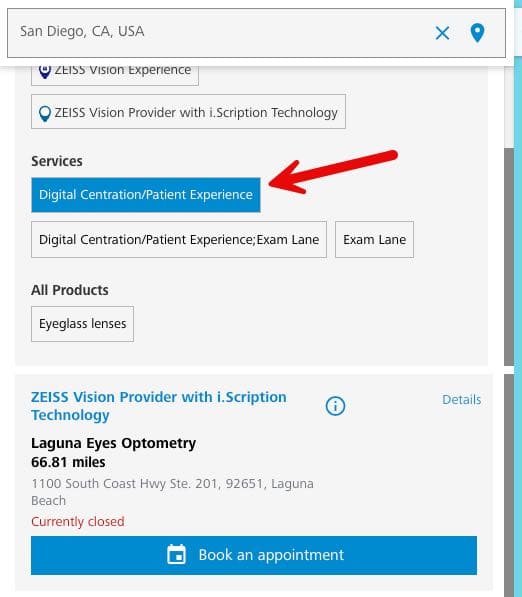Click the results list scrollbar
This screenshot has height=597, width=522.
[x=509, y=485]
